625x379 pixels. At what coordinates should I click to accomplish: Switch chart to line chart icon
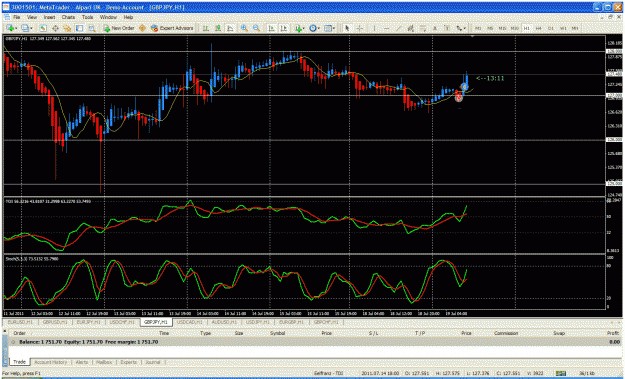[x=230, y=28]
